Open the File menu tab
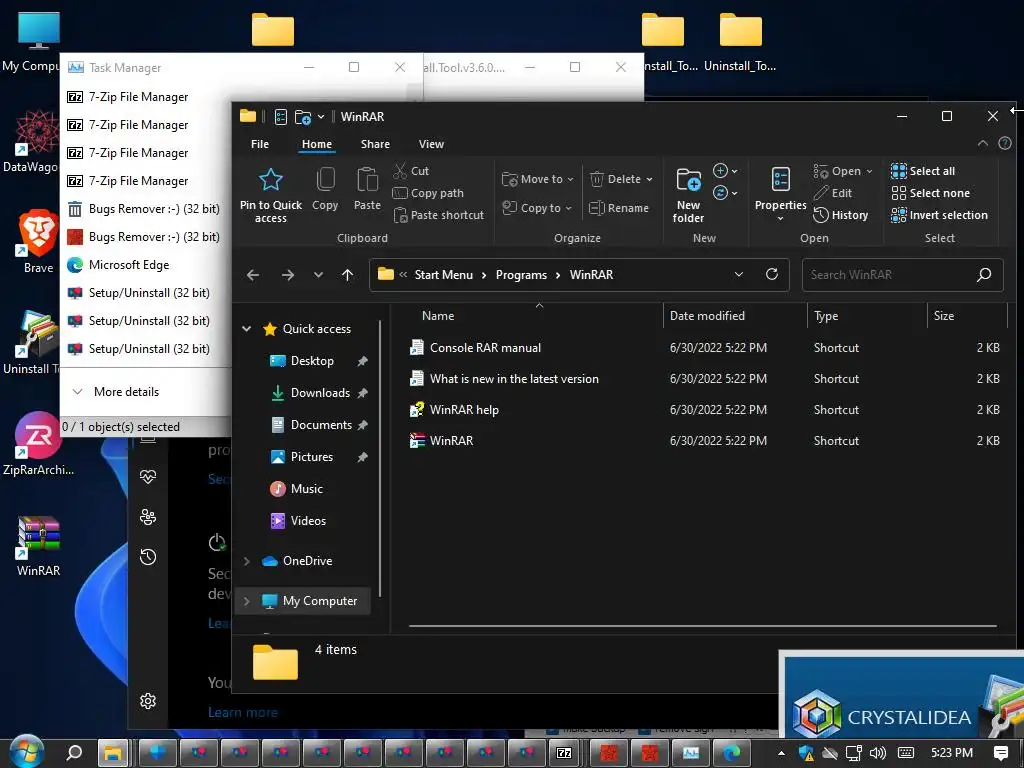The image size is (1024, 768). click(x=260, y=144)
